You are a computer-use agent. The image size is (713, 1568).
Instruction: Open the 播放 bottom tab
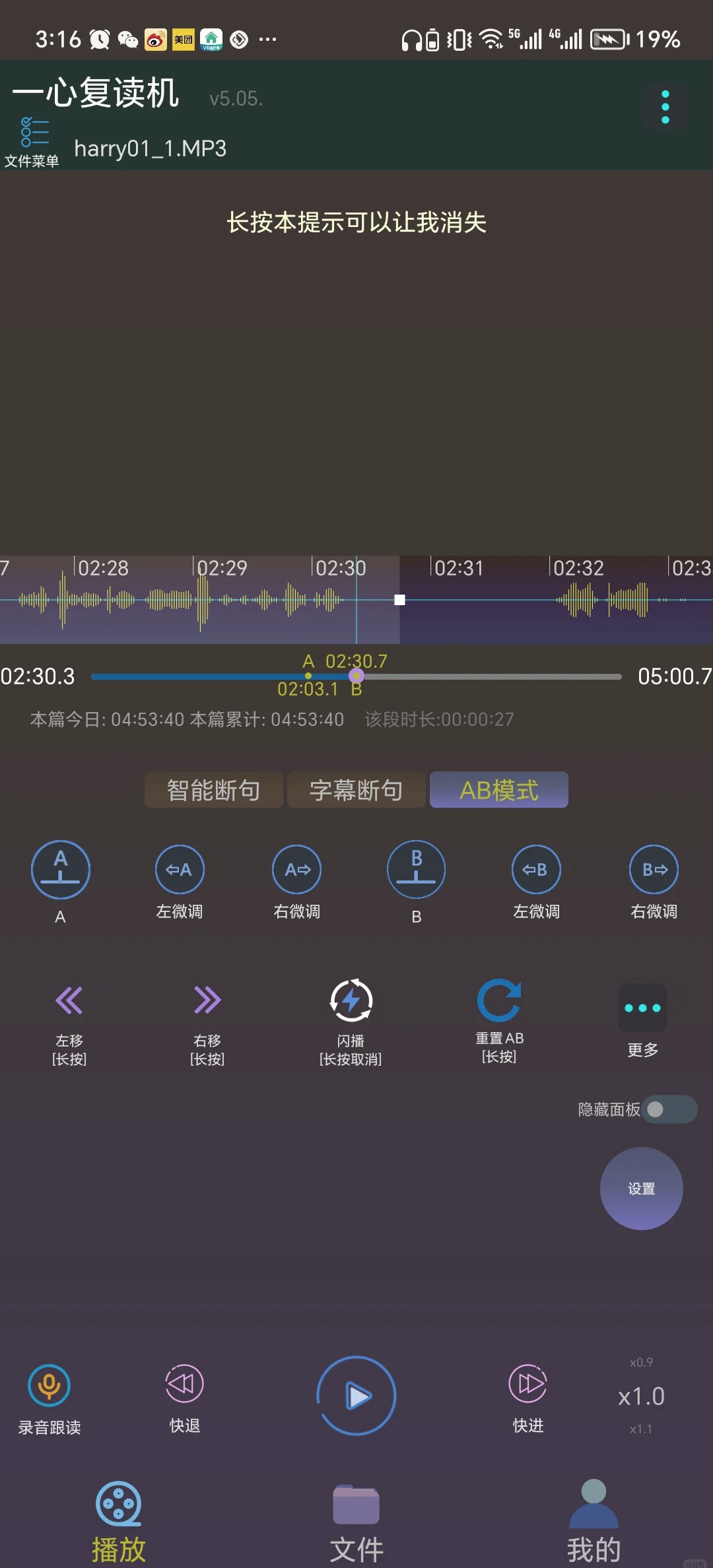119,1523
